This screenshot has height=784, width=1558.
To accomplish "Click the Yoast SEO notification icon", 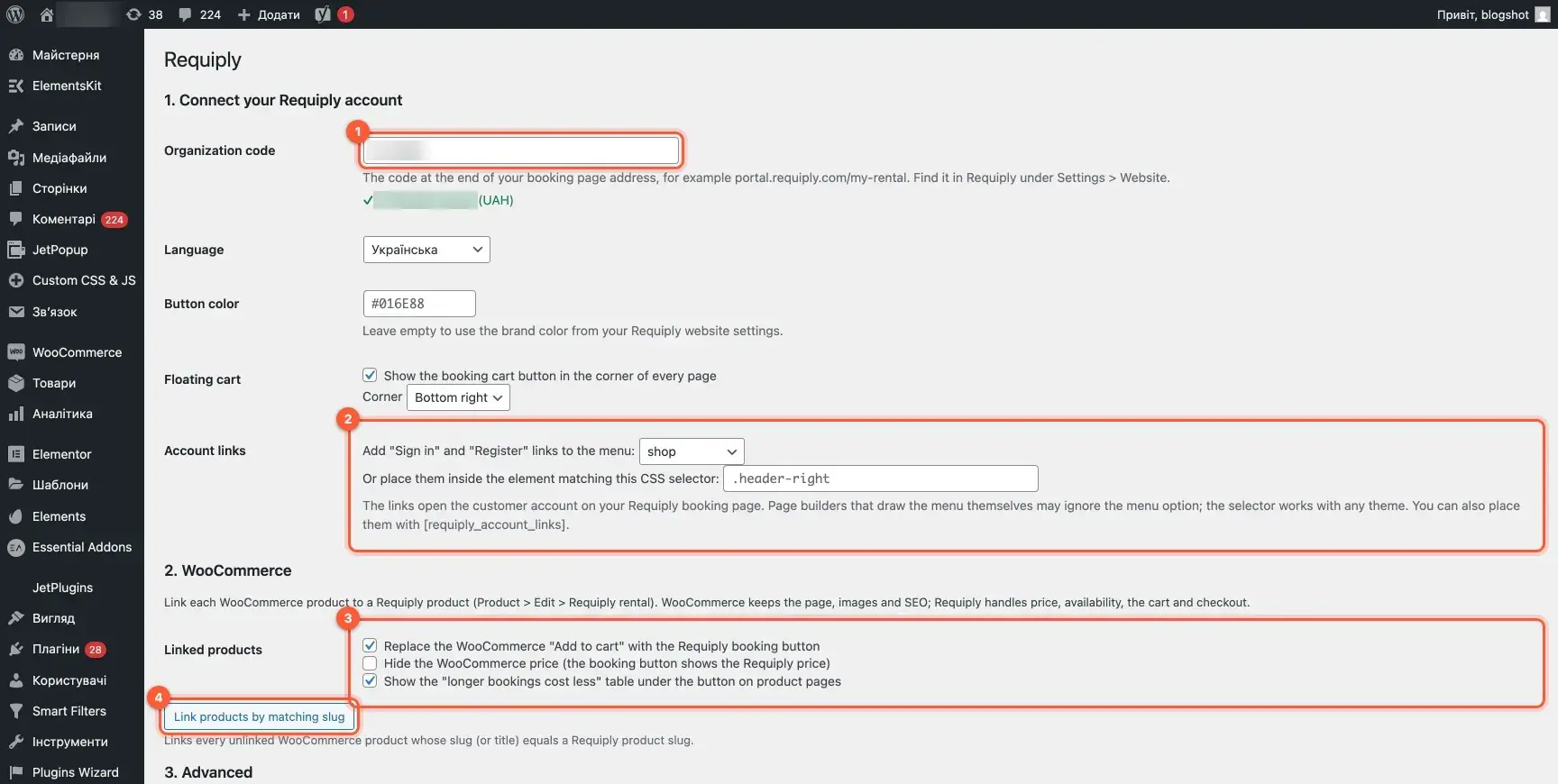I will coord(323,14).
